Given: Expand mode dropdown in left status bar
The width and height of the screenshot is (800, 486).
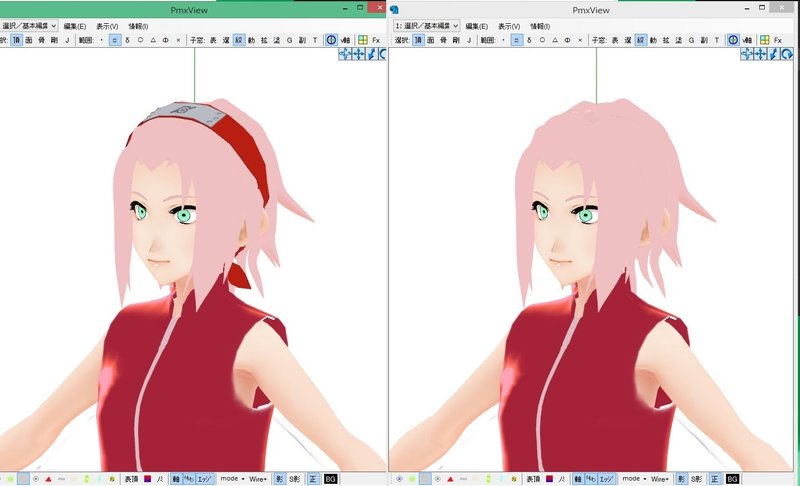Looking at the screenshot, I should point(232,479).
